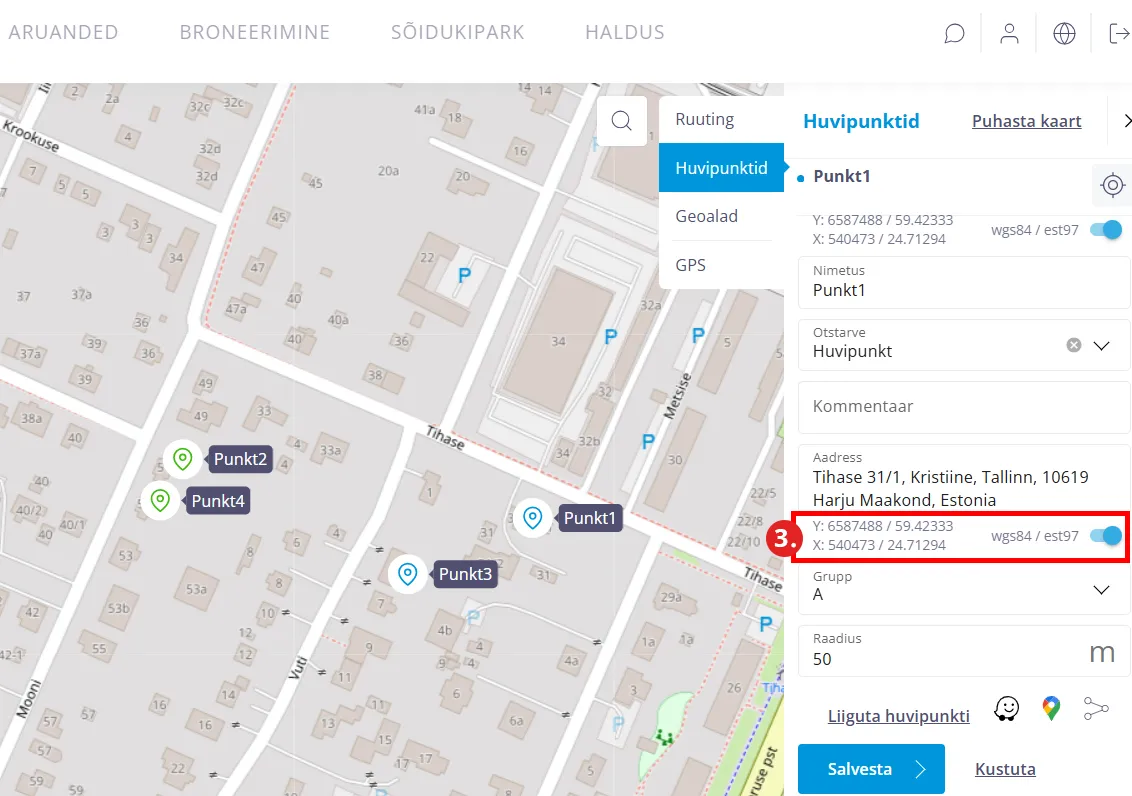The height and width of the screenshot is (796, 1132).
Task: Clear the Otstarve field selection
Action: [1074, 345]
